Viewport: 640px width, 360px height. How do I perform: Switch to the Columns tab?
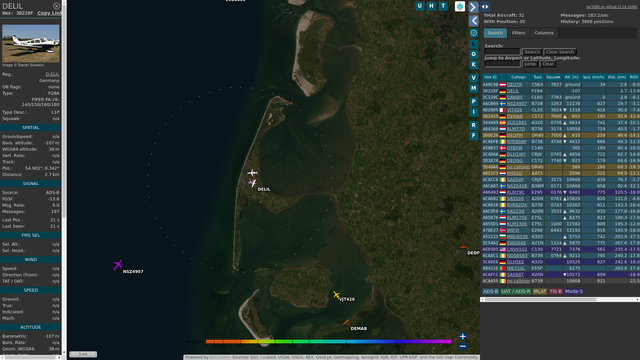(x=544, y=33)
